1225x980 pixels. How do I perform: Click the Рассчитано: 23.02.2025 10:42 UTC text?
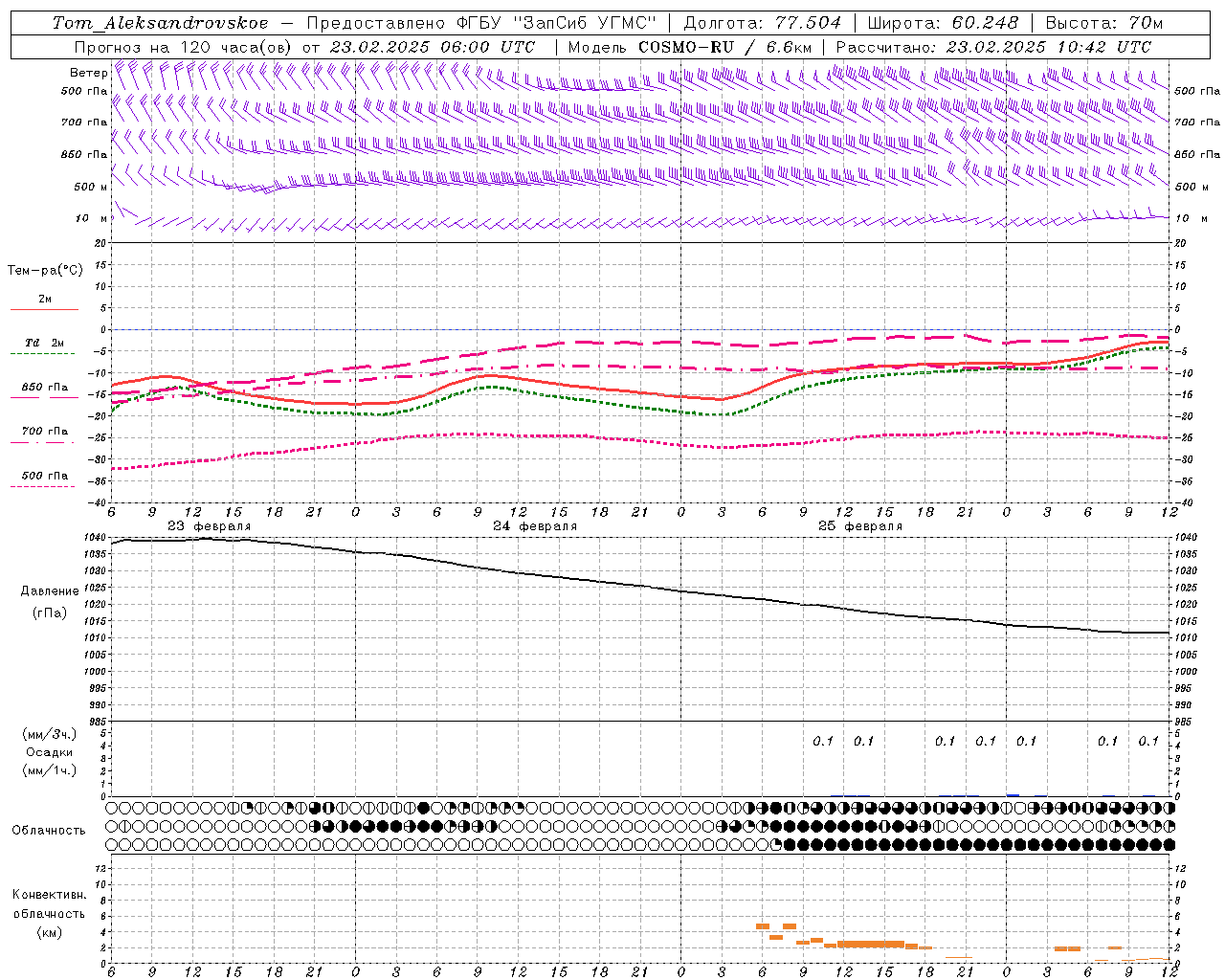pos(993,47)
